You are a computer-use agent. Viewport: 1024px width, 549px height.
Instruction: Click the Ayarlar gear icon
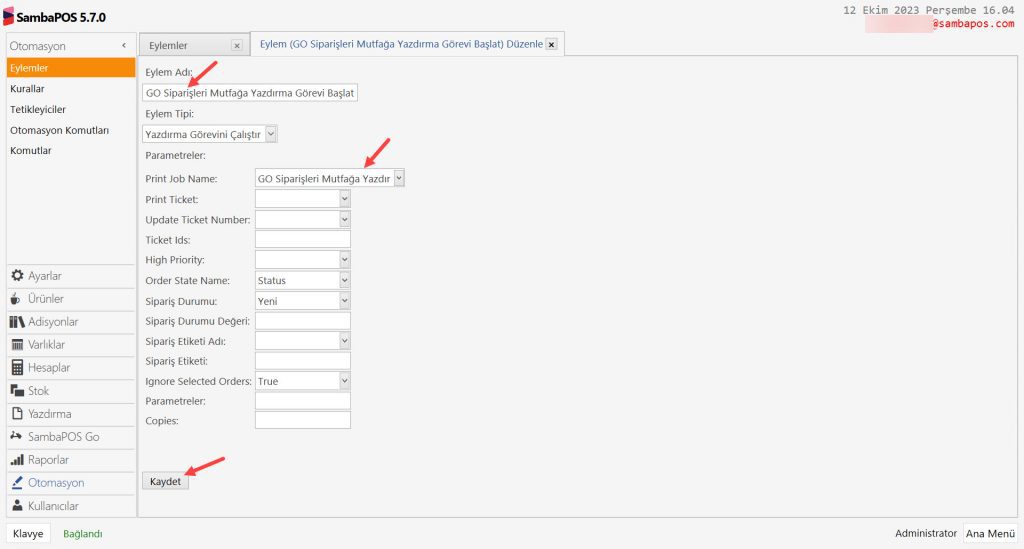point(17,275)
